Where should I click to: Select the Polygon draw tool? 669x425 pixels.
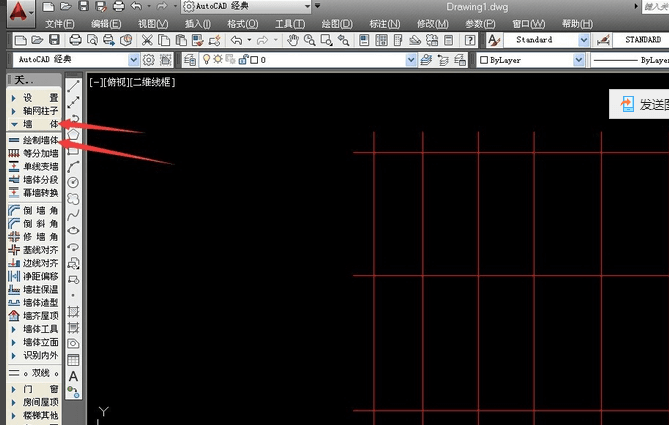tap(73, 134)
